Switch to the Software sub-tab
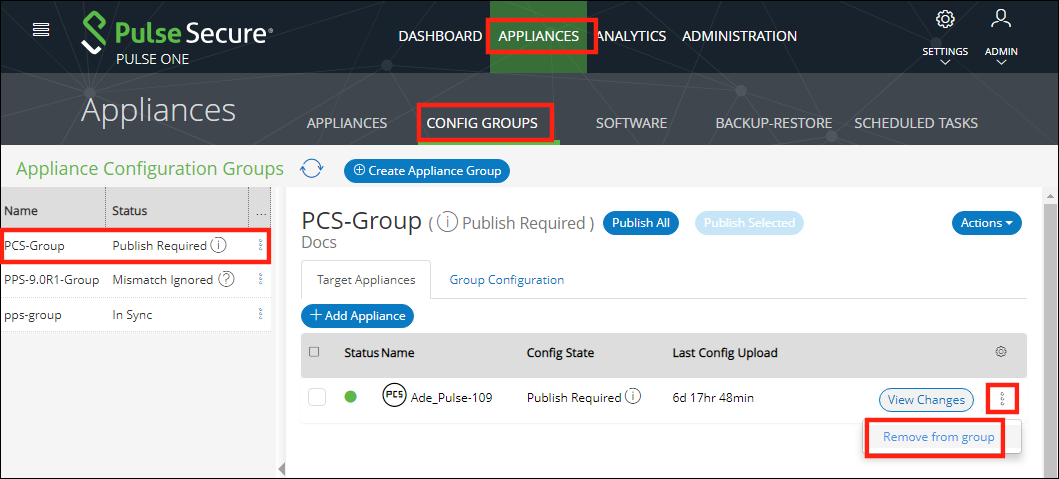Viewport: 1059px width, 479px height. (x=631, y=123)
